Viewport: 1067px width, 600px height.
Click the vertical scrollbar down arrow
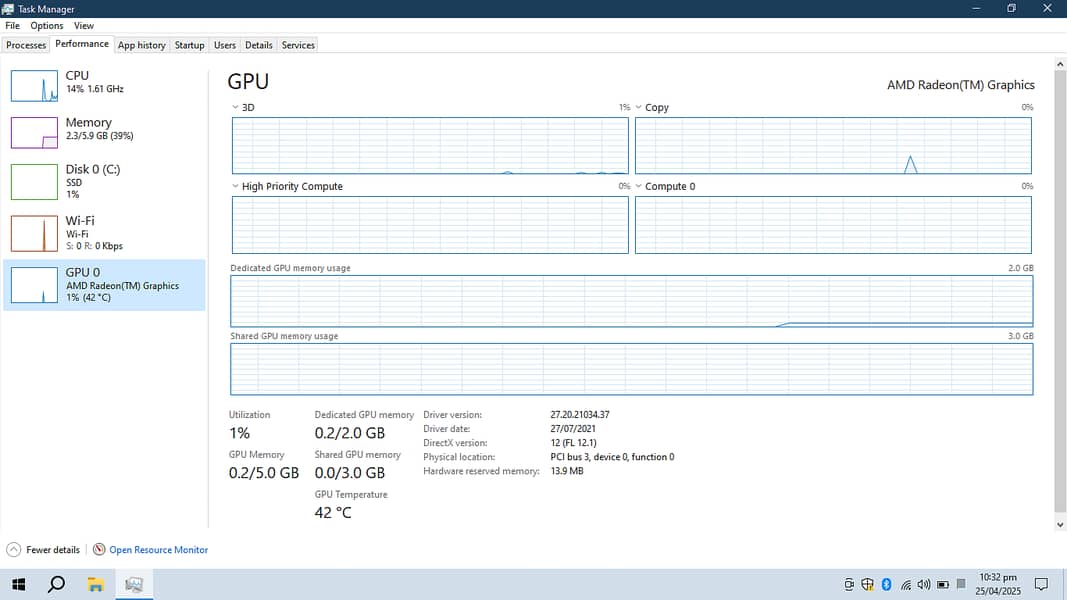[1060, 524]
